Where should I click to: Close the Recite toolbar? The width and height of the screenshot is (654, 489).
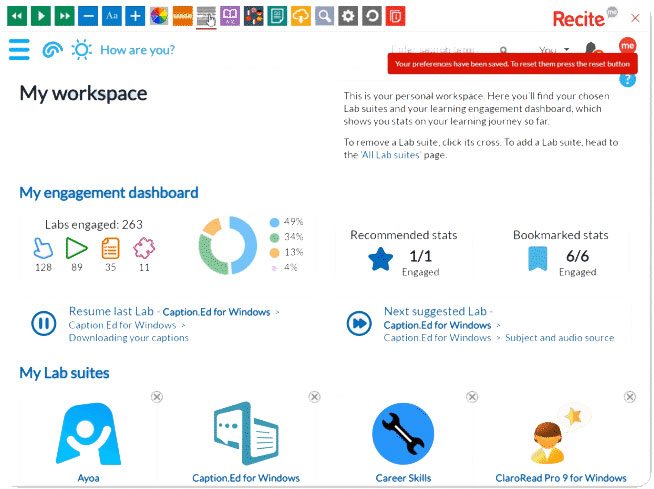[635, 18]
